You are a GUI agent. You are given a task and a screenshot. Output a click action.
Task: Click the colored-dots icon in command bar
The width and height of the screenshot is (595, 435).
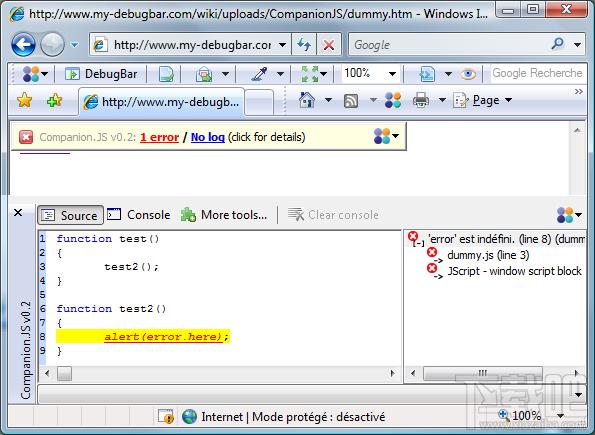tap(393, 100)
